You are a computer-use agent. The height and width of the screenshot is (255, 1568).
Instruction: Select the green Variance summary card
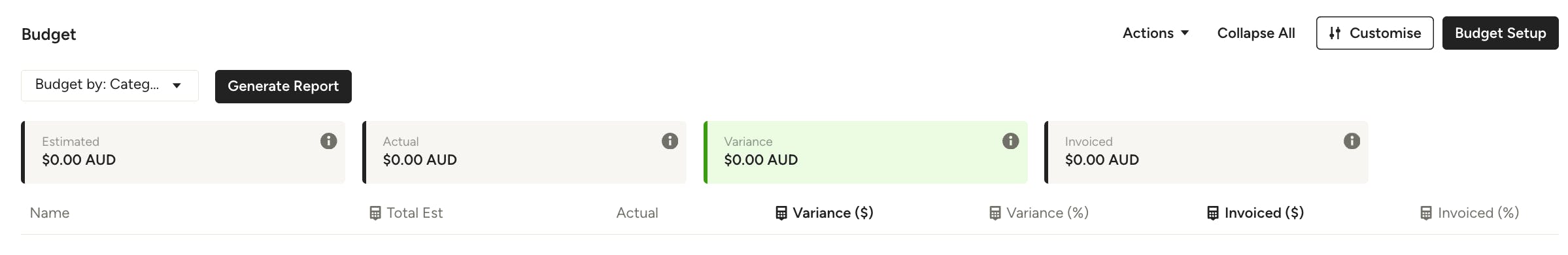click(x=866, y=152)
